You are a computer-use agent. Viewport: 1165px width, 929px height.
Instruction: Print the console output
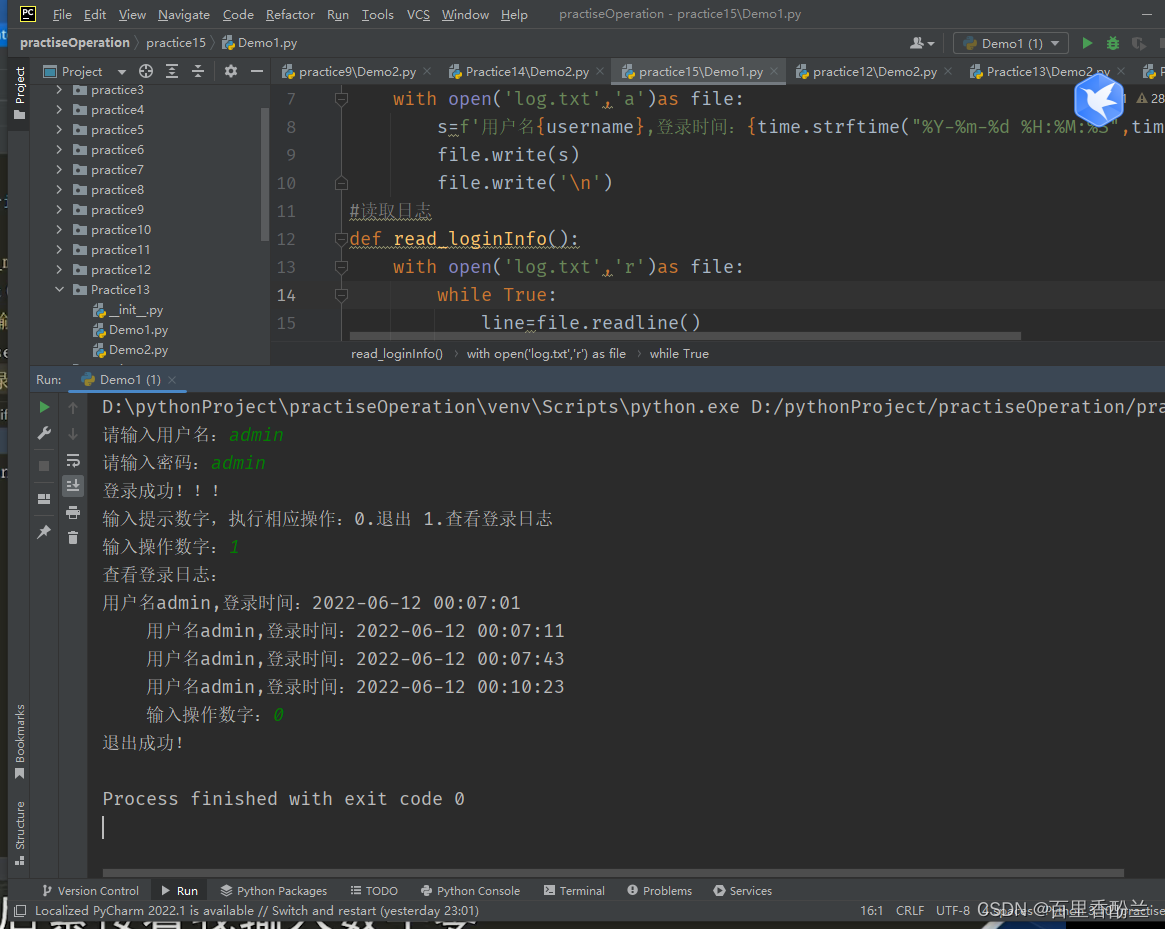tap(73, 512)
